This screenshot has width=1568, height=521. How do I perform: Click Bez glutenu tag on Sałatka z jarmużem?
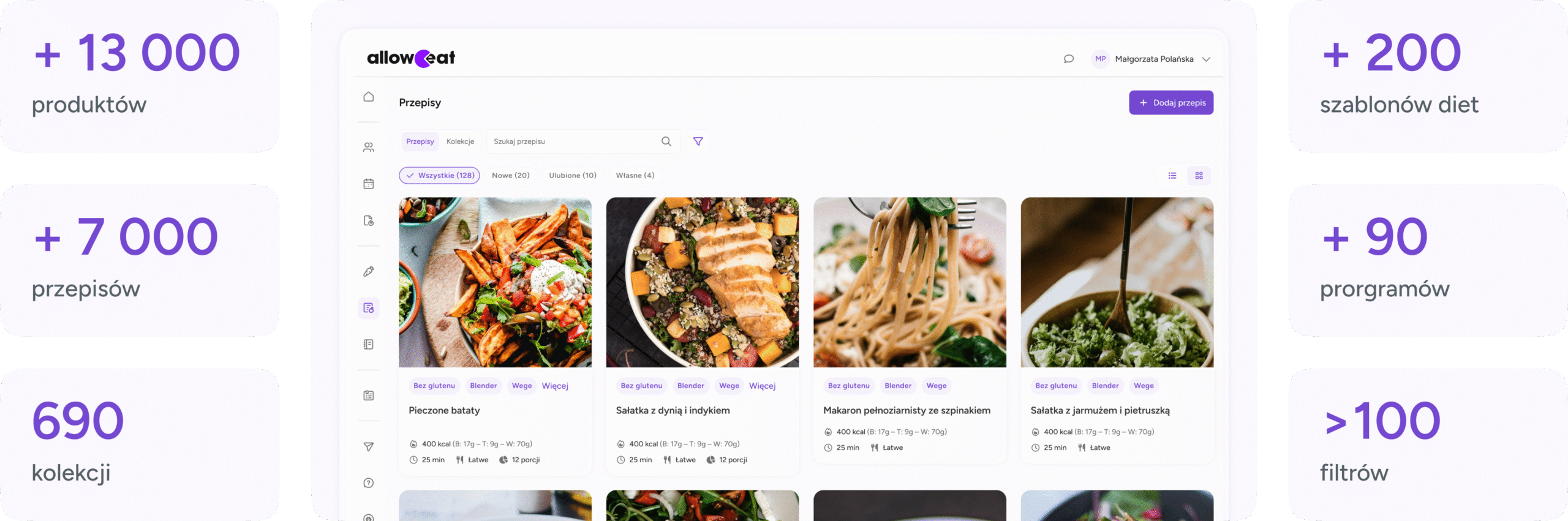pyautogui.click(x=1056, y=386)
